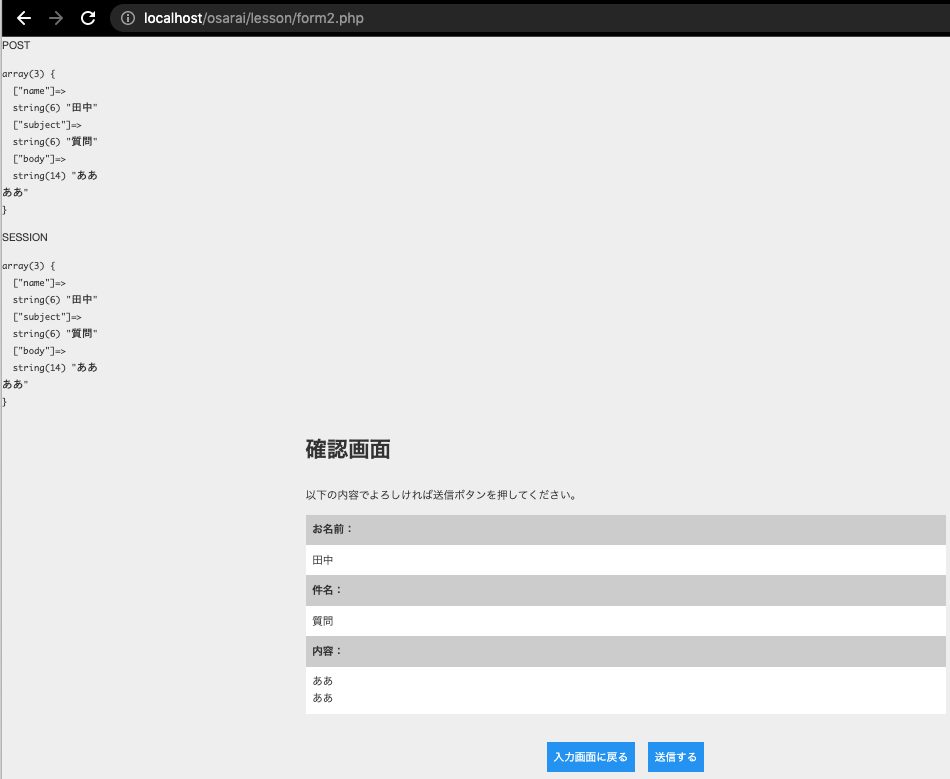Image resolution: width=950 pixels, height=779 pixels.
Task: Click the browser back arrow icon
Action: pos(23,17)
